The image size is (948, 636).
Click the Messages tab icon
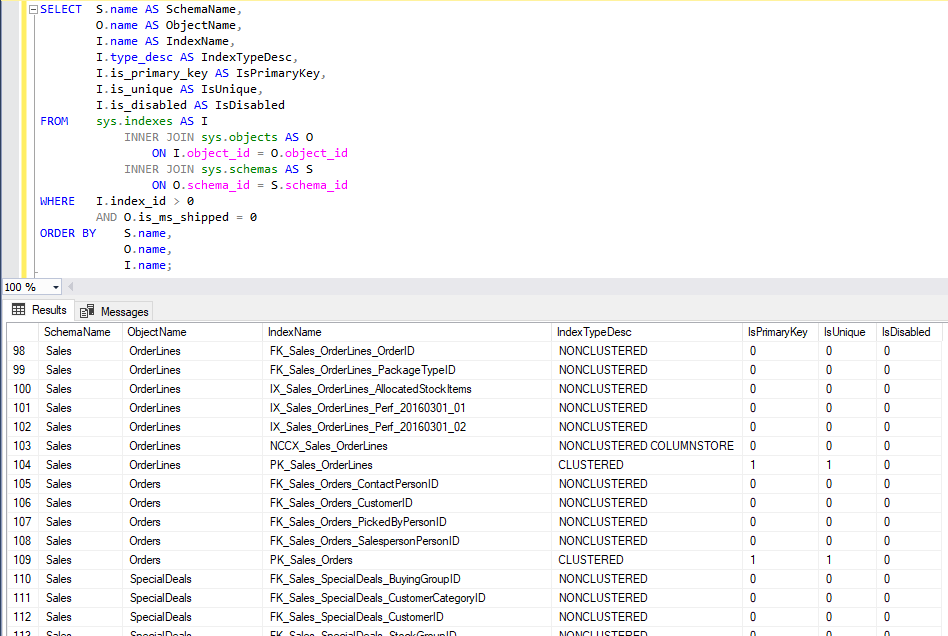[88, 312]
